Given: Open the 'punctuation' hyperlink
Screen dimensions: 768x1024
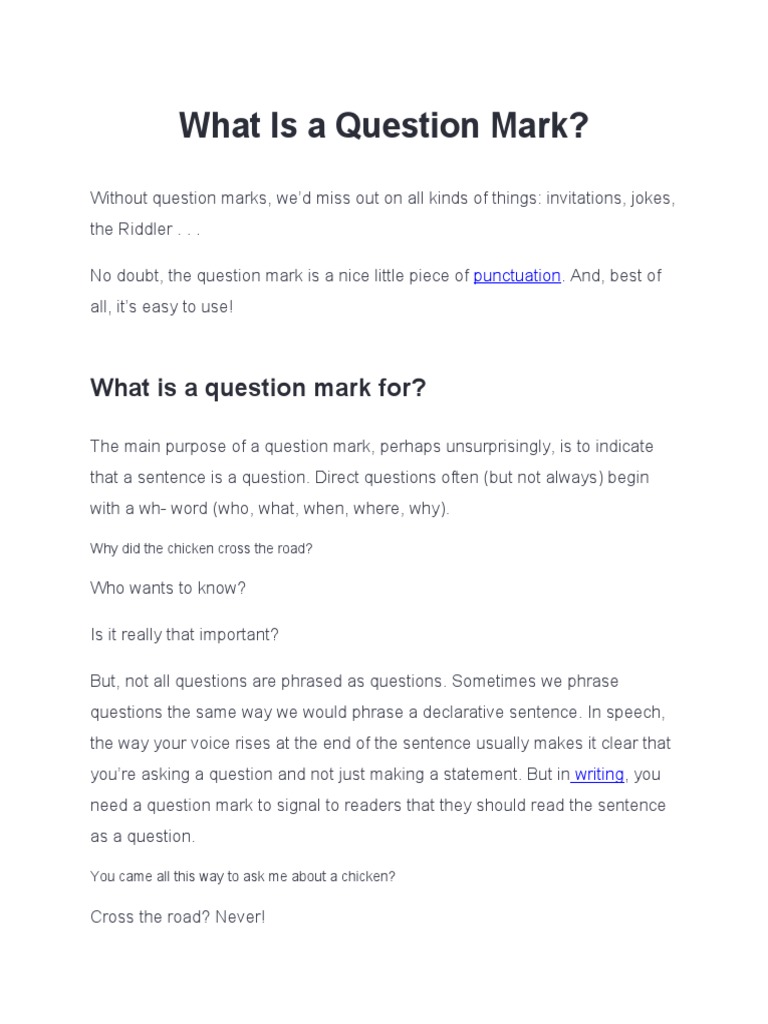Looking at the screenshot, I should tap(517, 276).
